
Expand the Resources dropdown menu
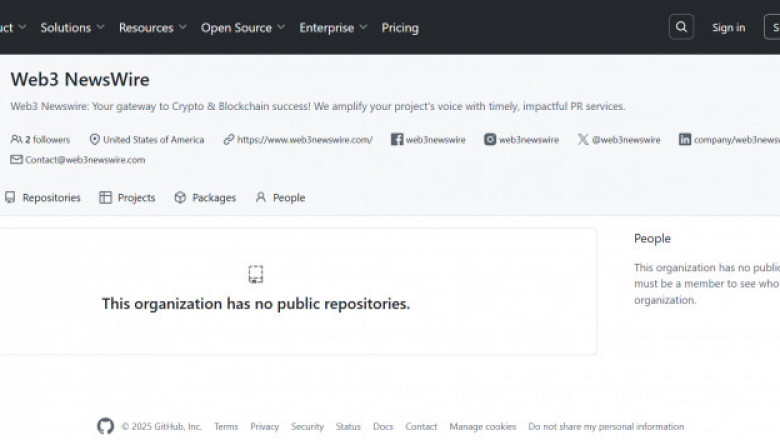pos(153,27)
